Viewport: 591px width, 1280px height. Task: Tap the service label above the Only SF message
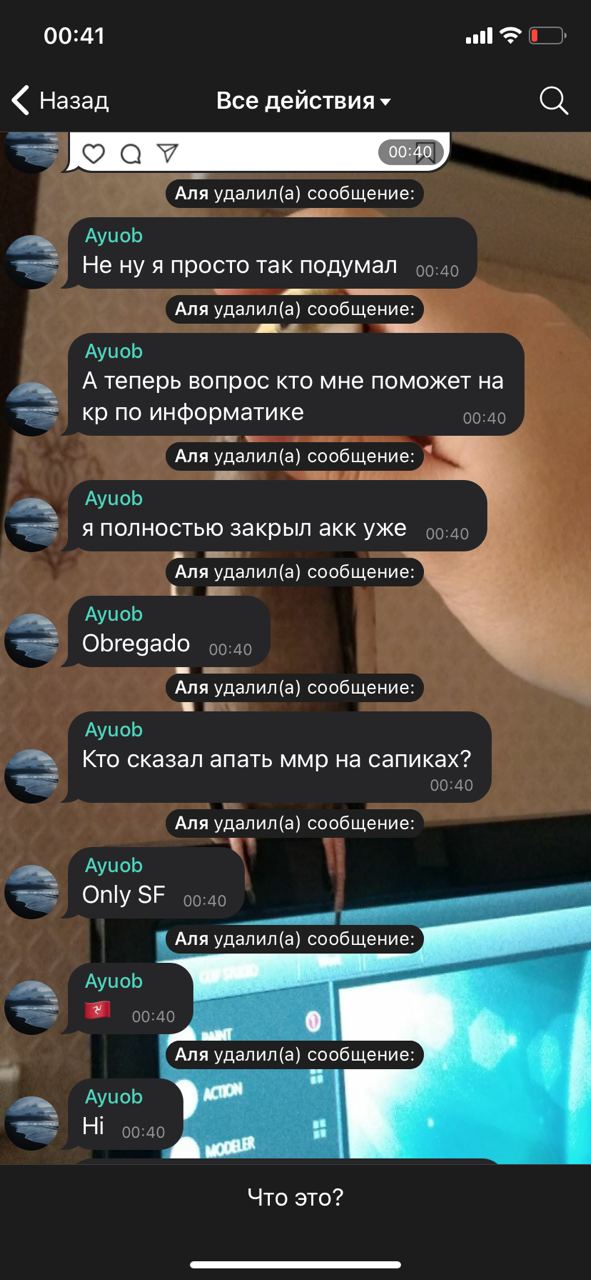295,823
